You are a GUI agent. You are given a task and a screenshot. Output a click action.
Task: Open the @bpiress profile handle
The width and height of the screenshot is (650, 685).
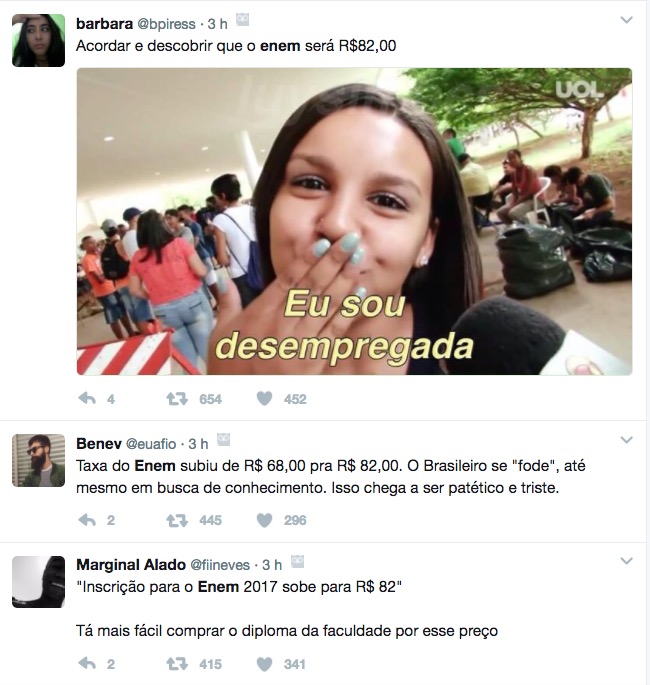point(166,24)
